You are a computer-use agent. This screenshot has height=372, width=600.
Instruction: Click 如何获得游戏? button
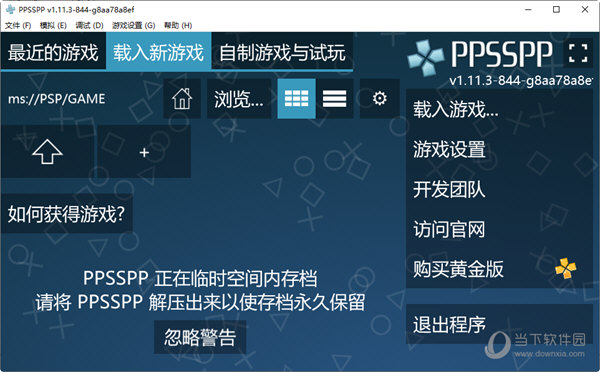click(67, 214)
